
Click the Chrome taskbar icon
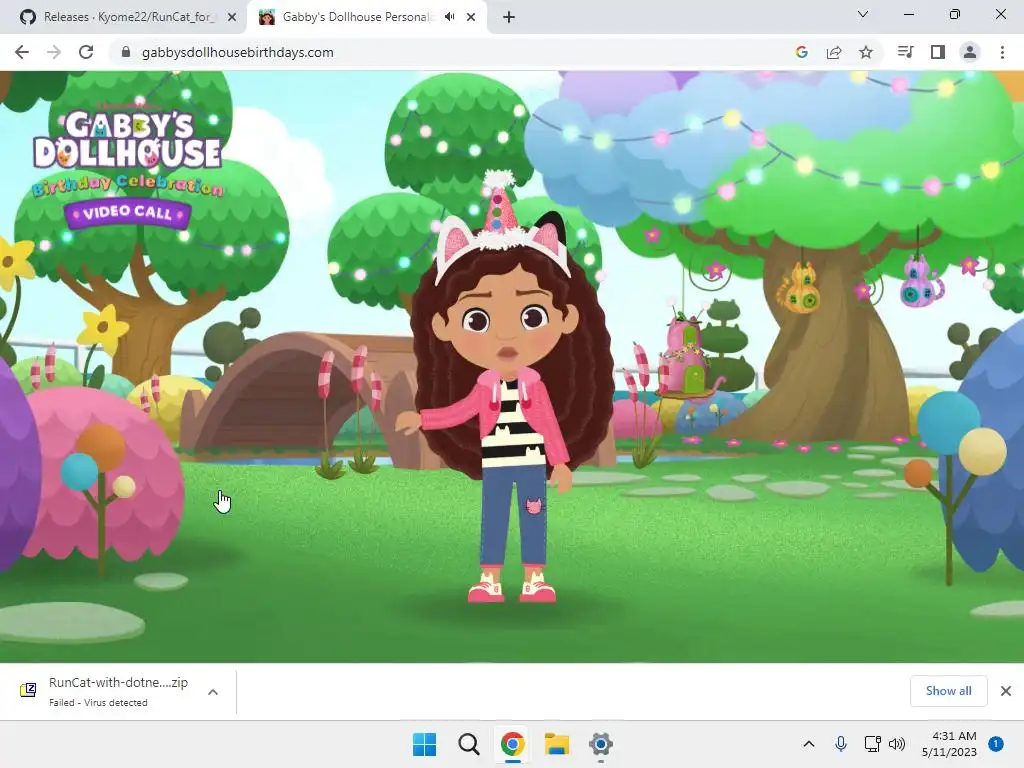click(513, 744)
